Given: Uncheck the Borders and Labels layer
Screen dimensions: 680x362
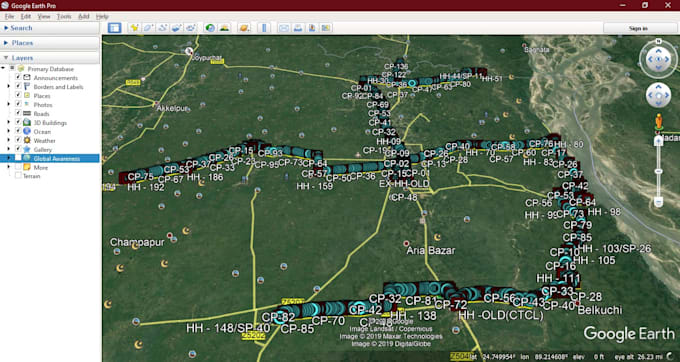Looking at the screenshot, I should click(x=18, y=87).
